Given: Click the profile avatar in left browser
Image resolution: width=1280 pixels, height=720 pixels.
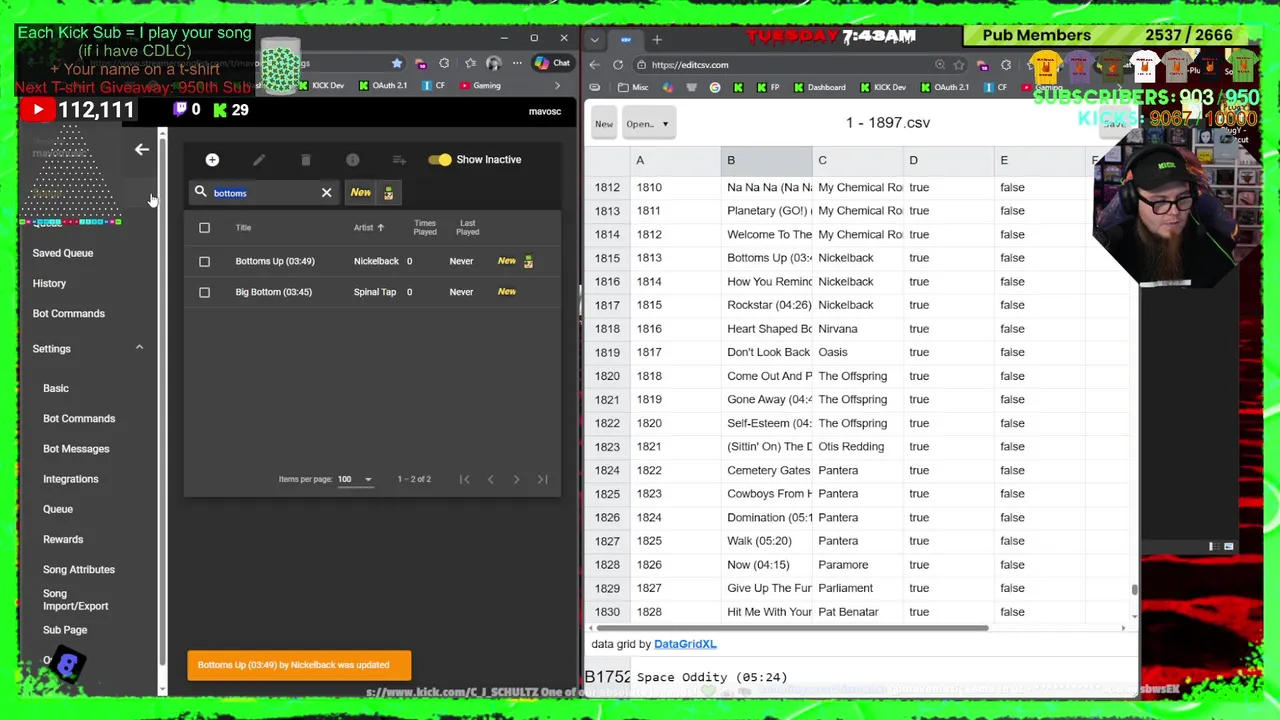Looking at the screenshot, I should [x=493, y=64].
